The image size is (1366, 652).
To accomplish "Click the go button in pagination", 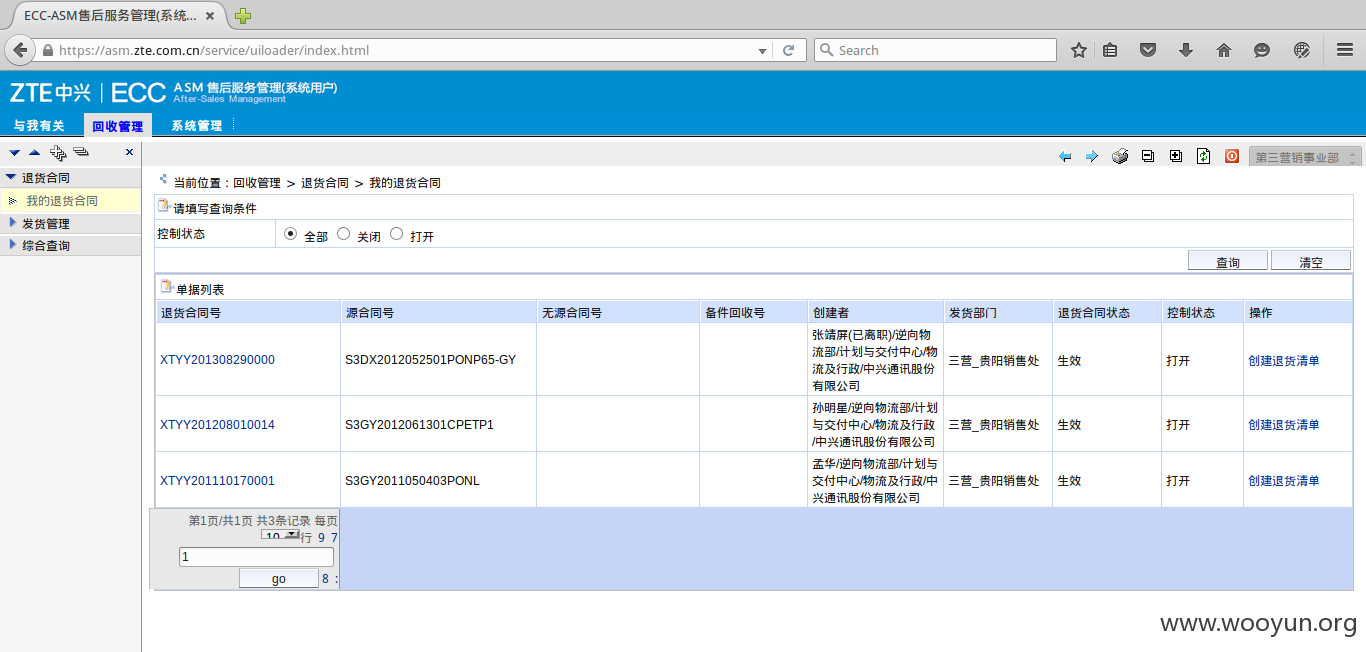I will (x=279, y=578).
